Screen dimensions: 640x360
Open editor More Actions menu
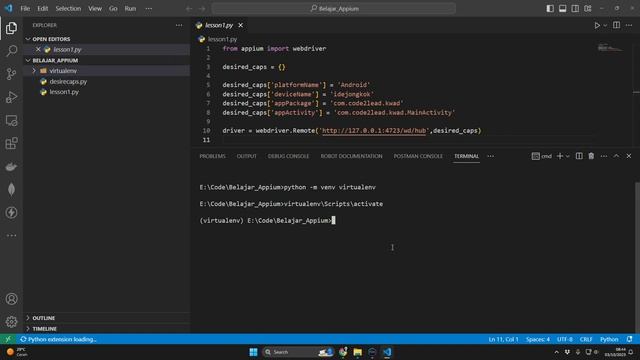coord(629,25)
